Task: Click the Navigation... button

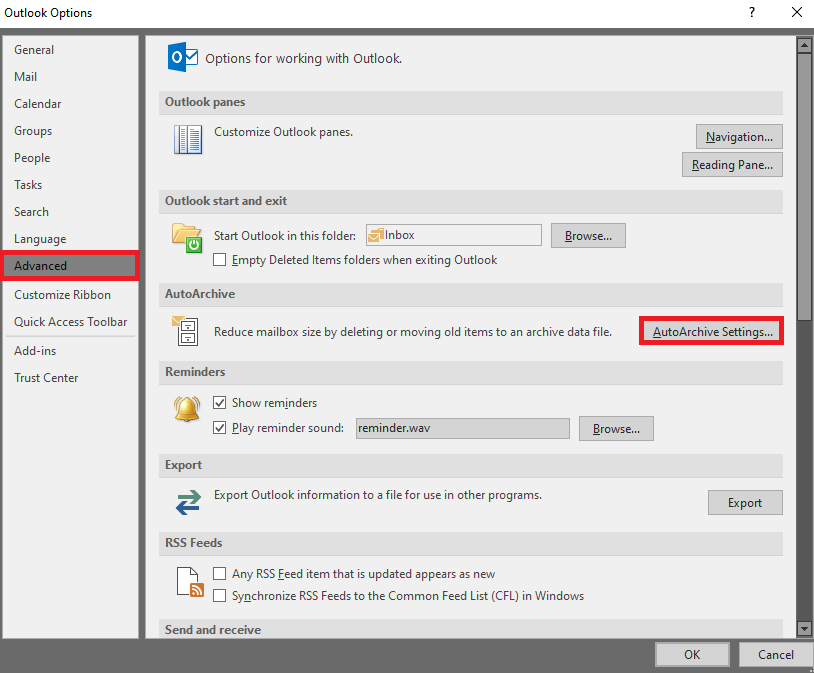Action: 739,137
